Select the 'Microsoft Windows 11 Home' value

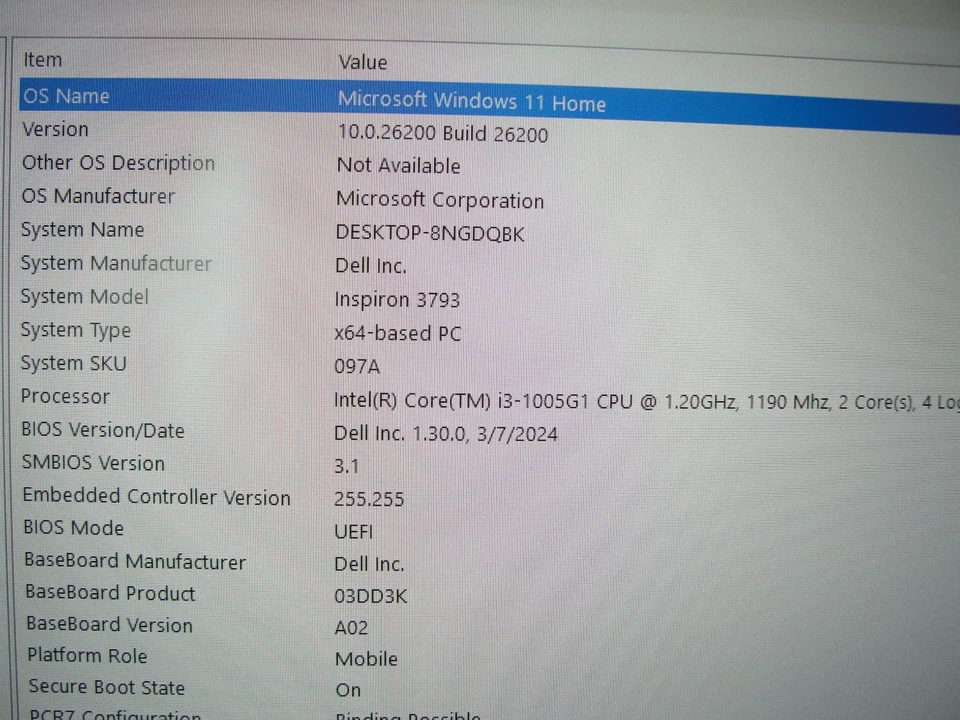point(471,102)
